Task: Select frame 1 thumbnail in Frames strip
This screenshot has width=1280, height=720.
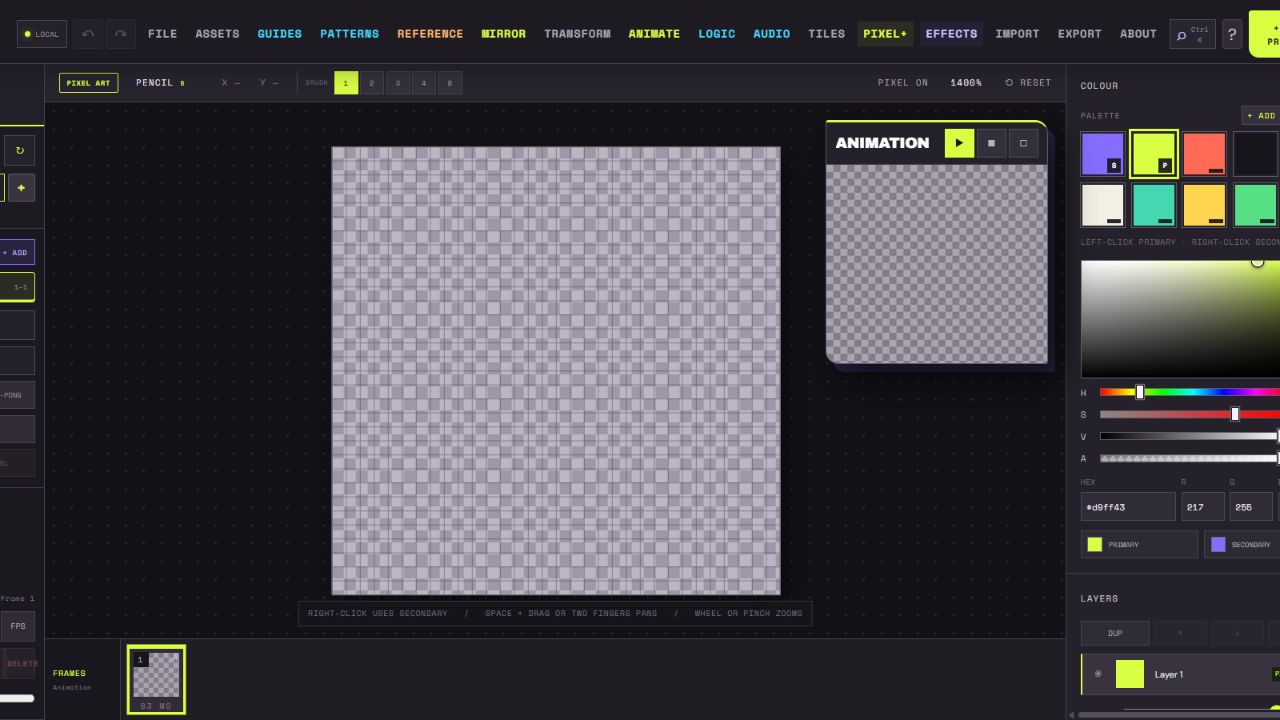Action: click(x=157, y=680)
